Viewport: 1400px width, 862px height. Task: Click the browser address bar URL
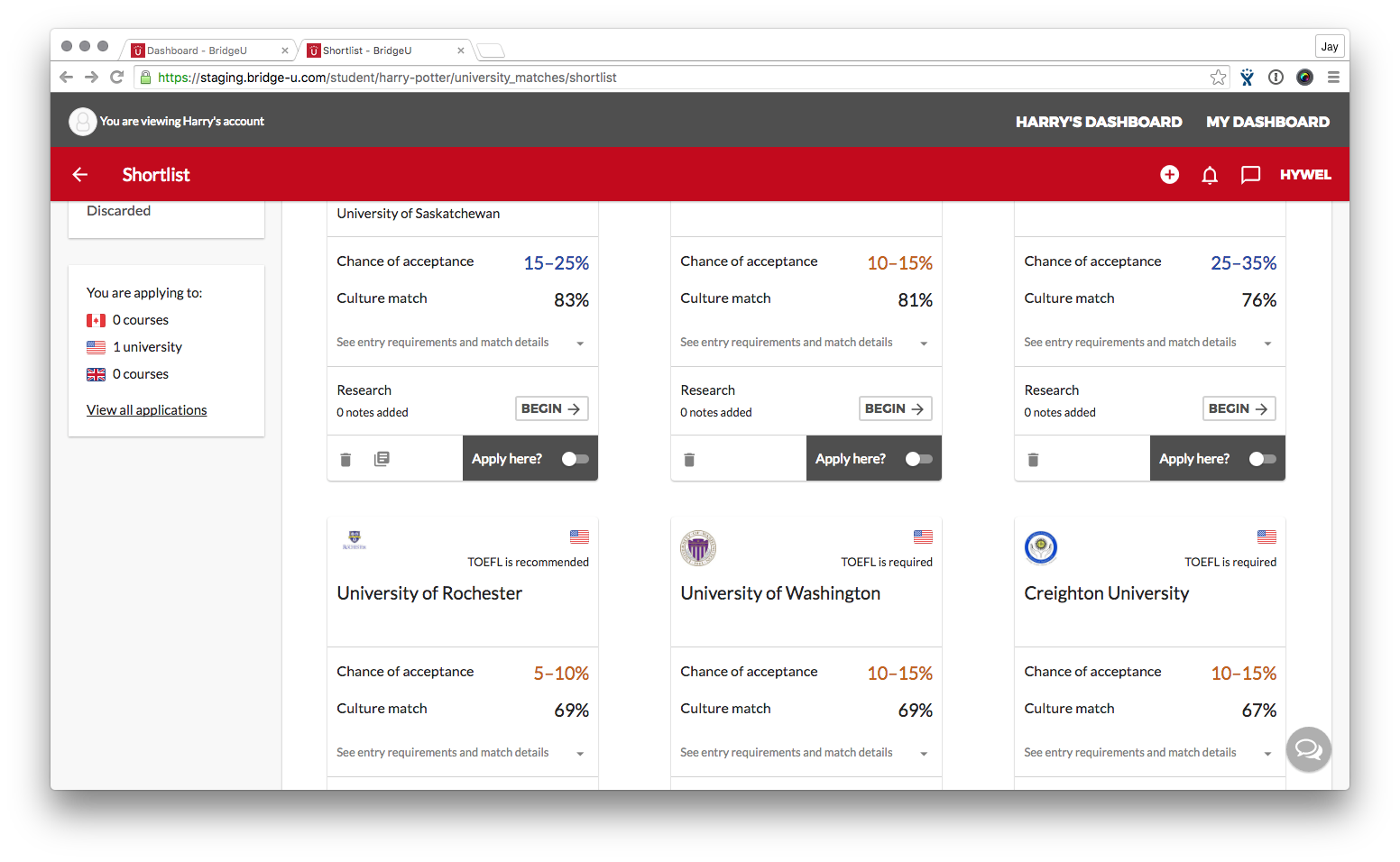click(x=387, y=78)
